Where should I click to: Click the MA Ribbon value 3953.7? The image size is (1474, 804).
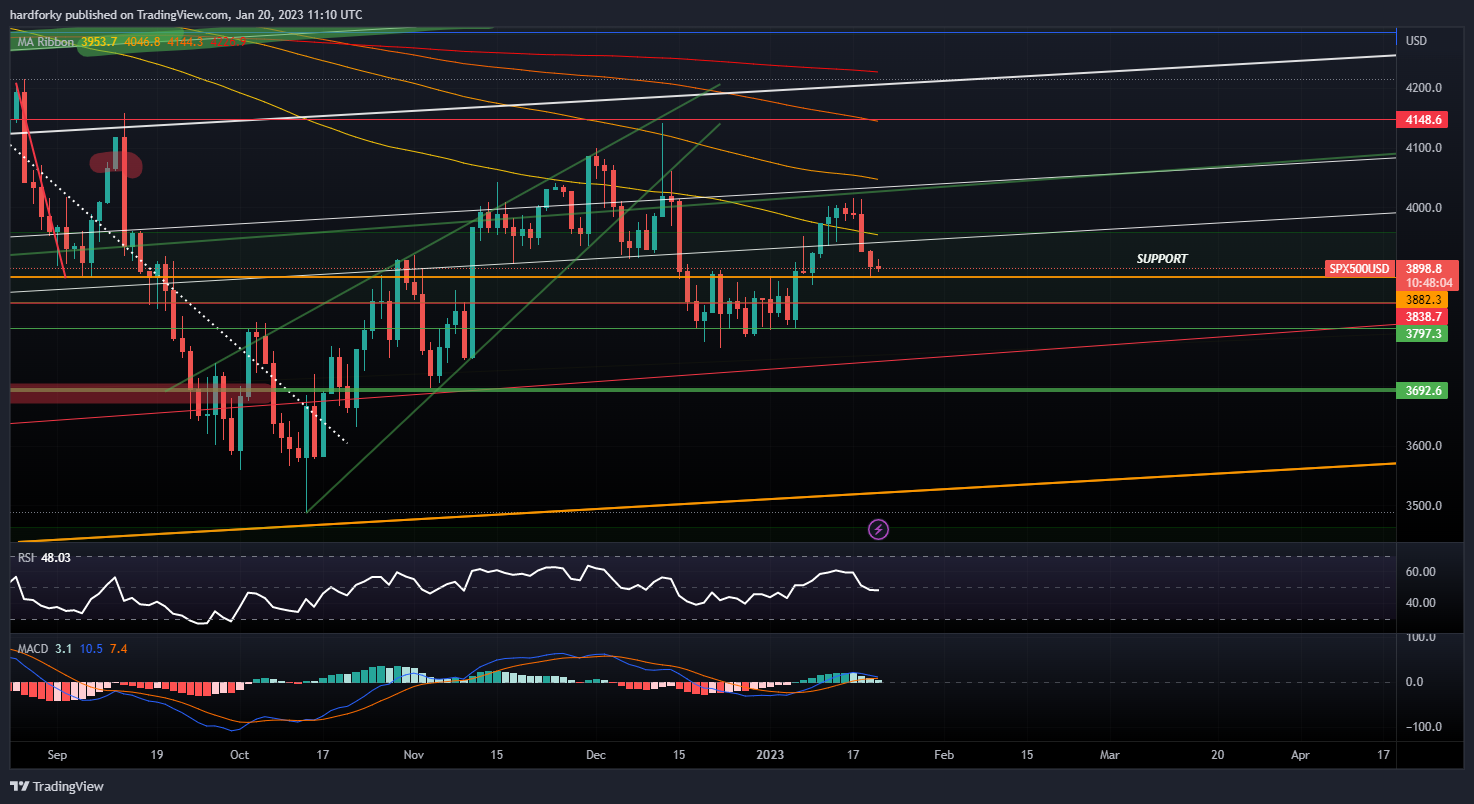[x=99, y=41]
